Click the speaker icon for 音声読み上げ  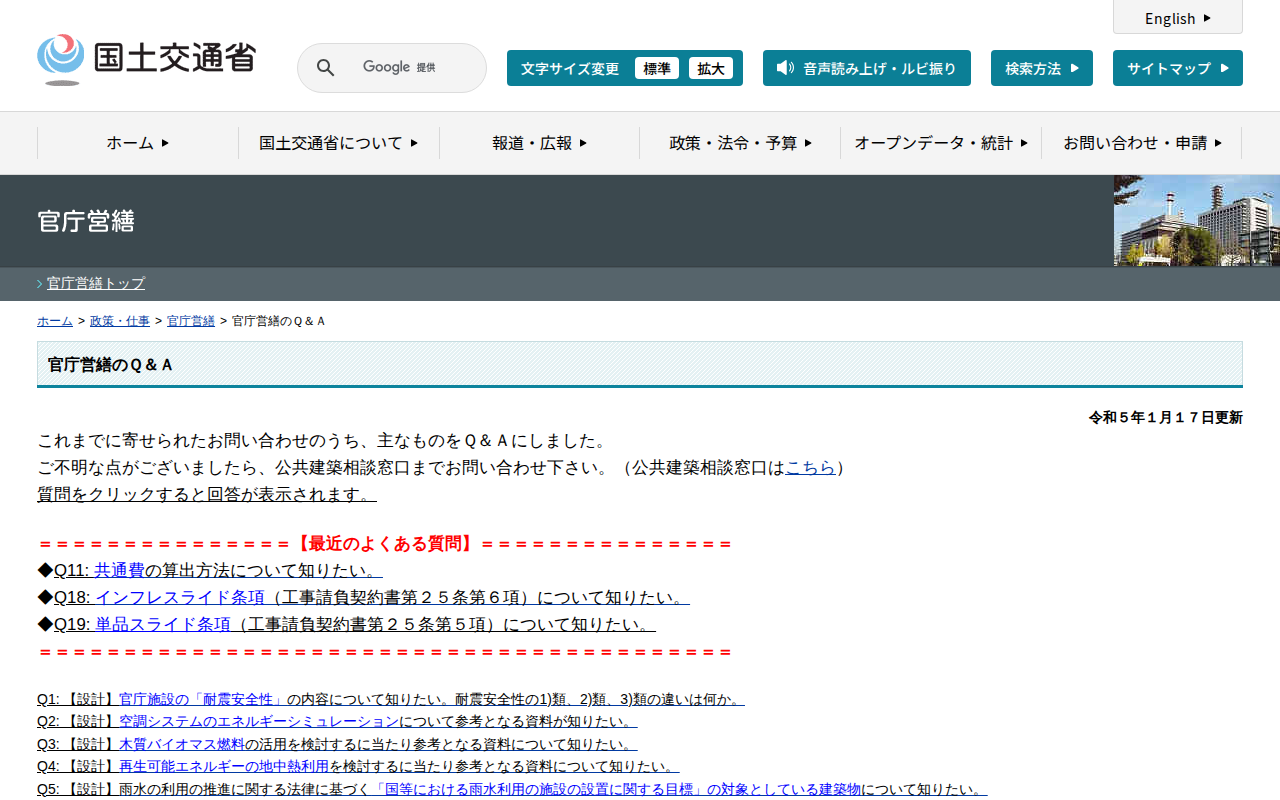tap(785, 68)
